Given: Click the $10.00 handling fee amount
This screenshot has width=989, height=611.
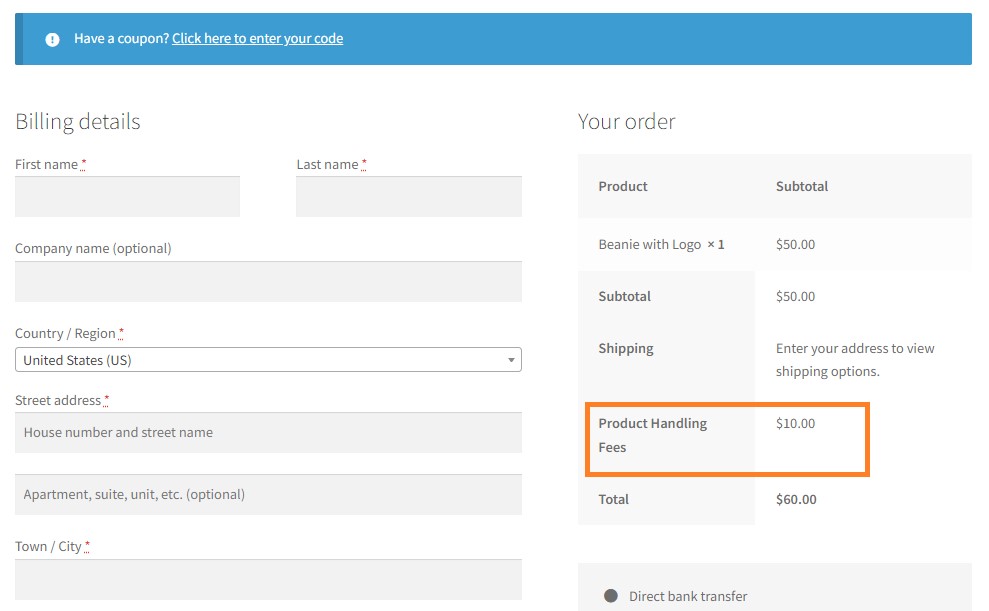Looking at the screenshot, I should [x=795, y=424].
